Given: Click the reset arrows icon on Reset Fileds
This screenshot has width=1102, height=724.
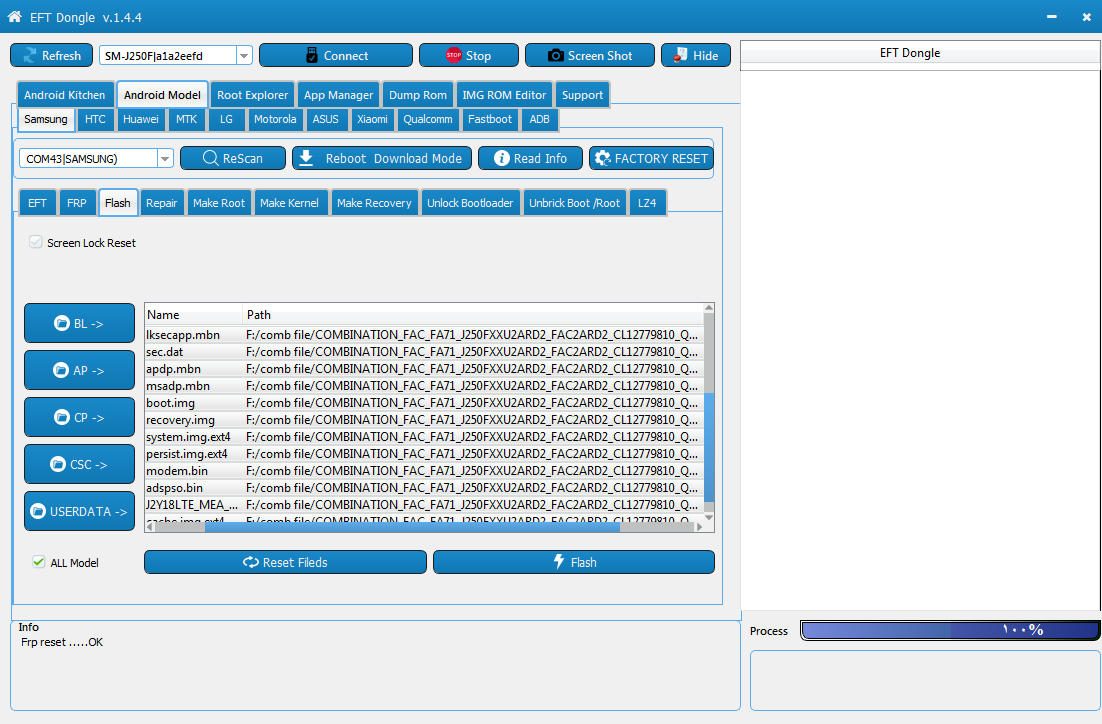Looking at the screenshot, I should [x=251, y=562].
